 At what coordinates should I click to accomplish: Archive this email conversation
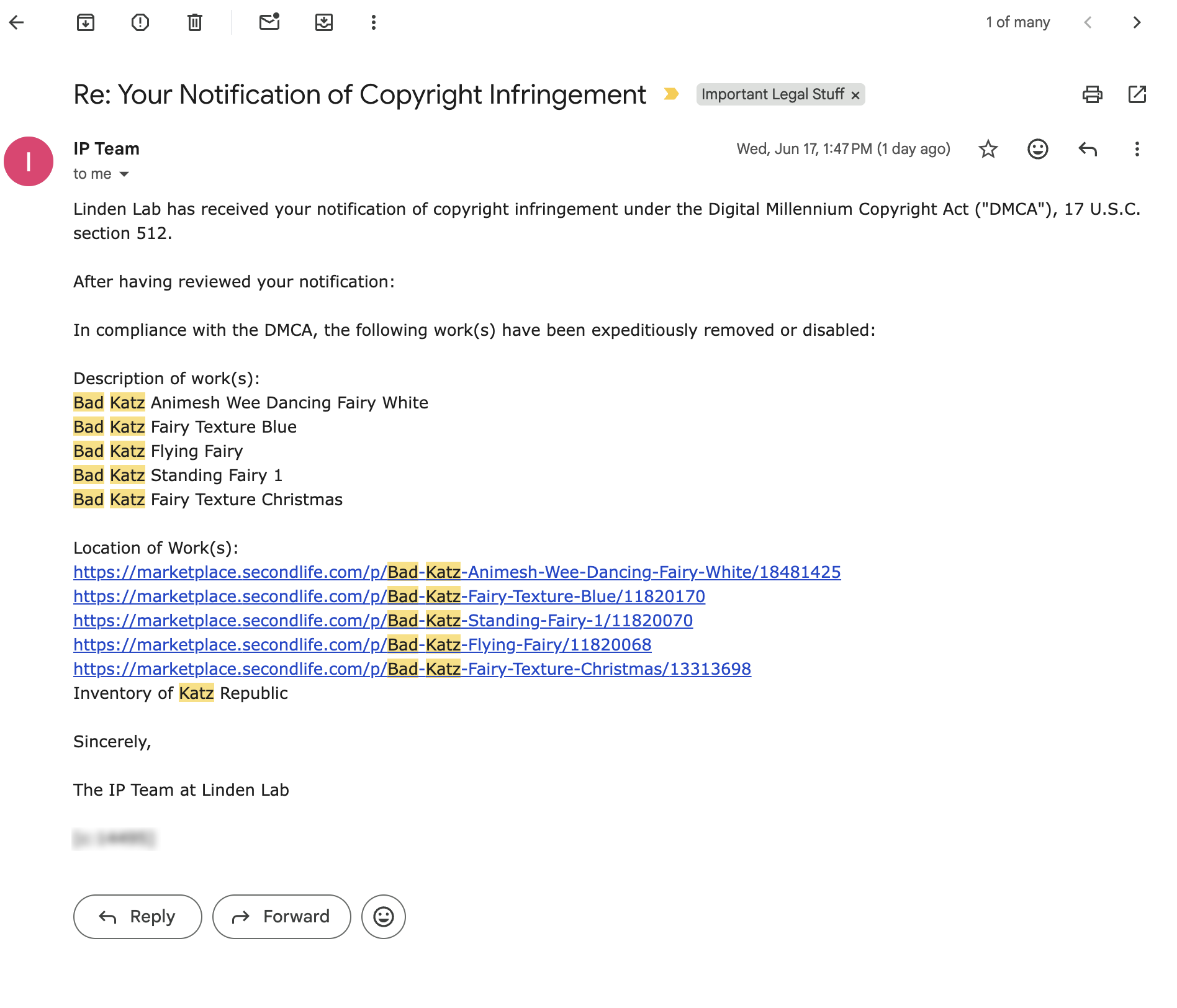(86, 23)
